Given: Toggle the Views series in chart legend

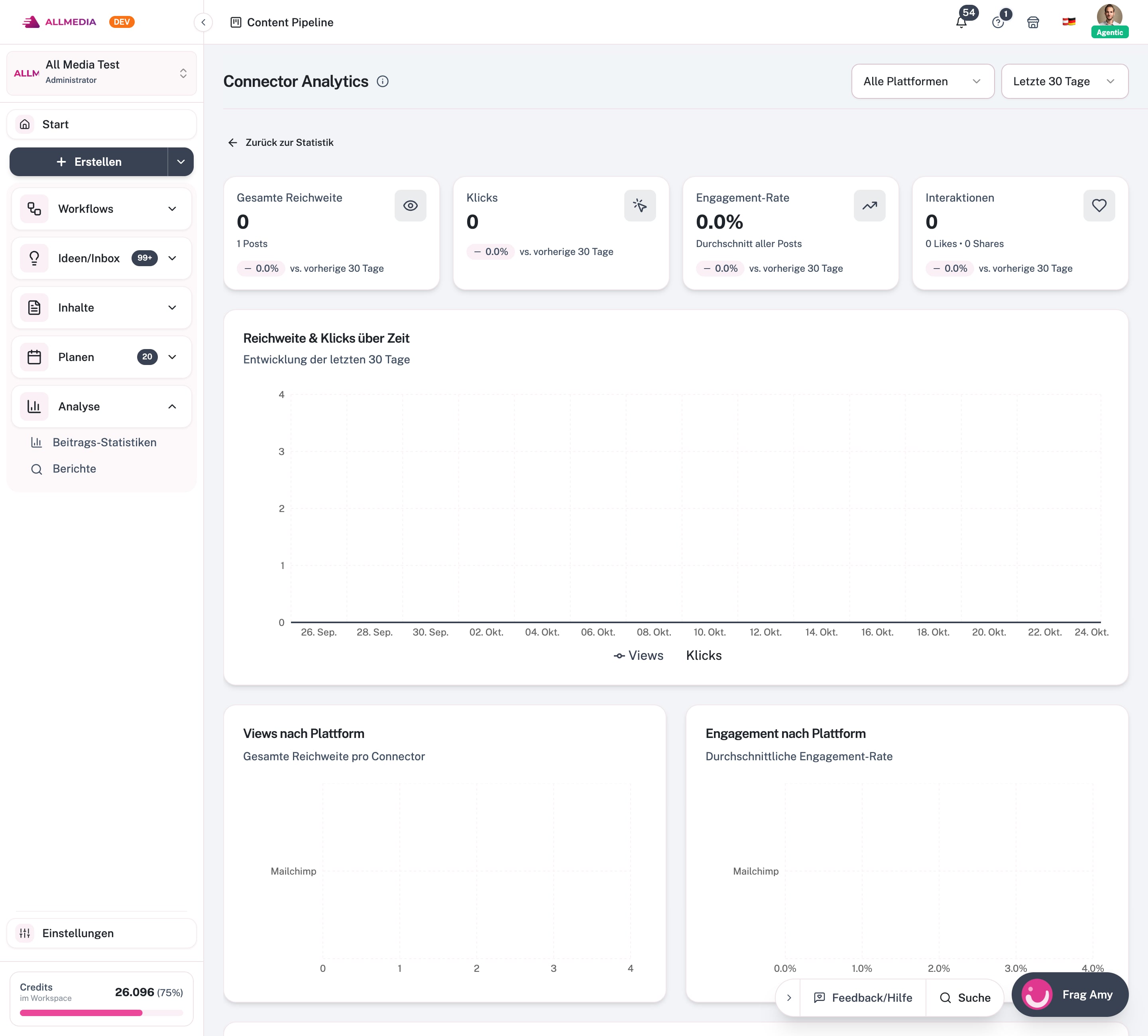Looking at the screenshot, I should click(638, 656).
